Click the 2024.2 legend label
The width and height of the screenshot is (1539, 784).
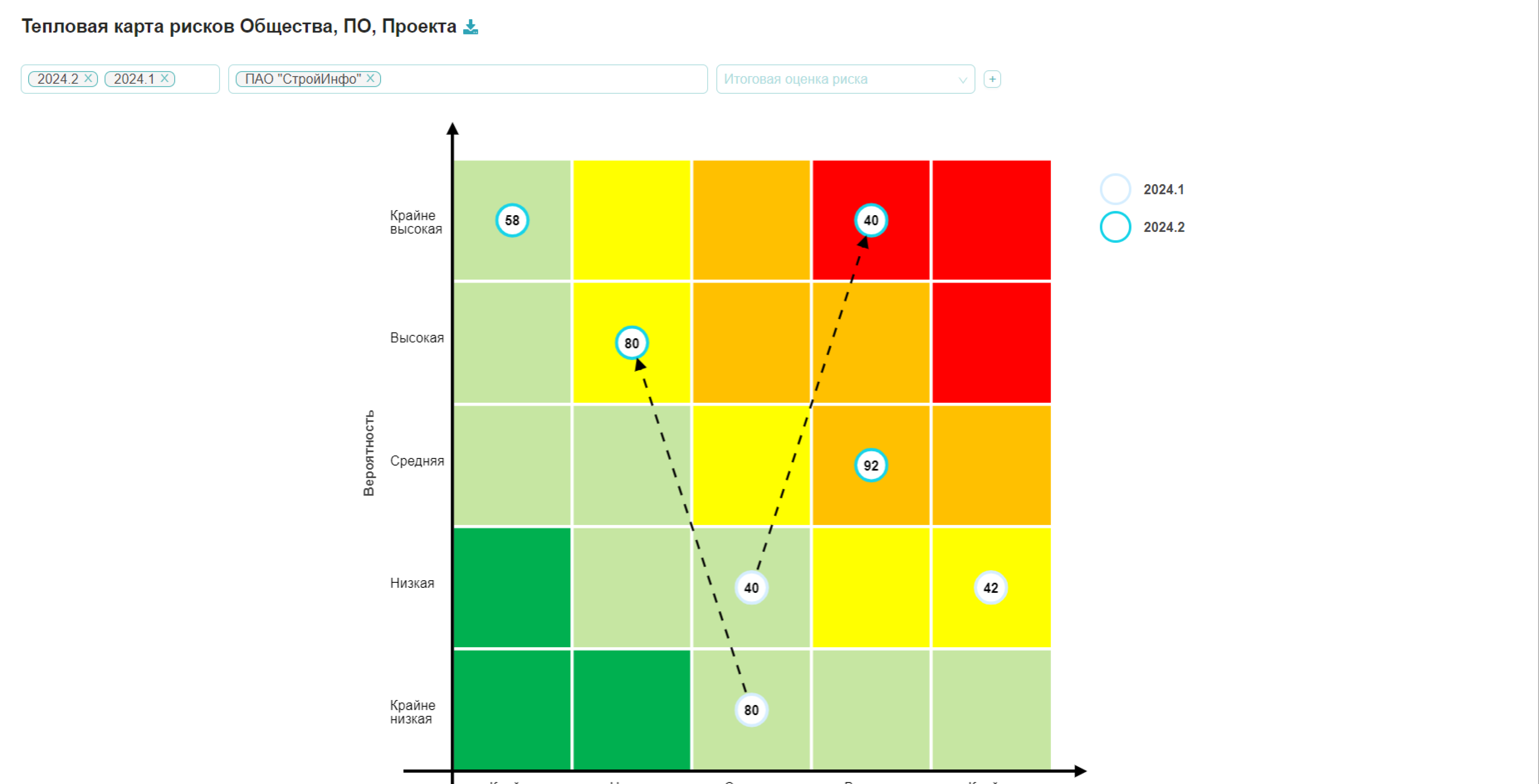[x=1164, y=227]
